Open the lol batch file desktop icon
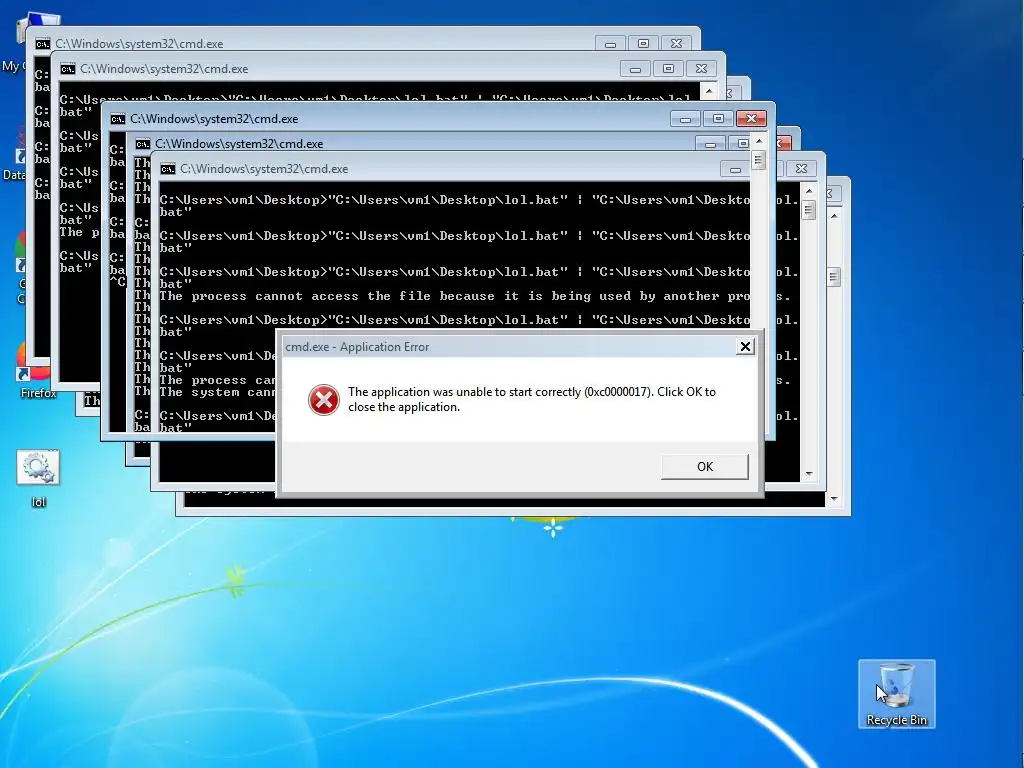The image size is (1024, 768). tap(38, 479)
